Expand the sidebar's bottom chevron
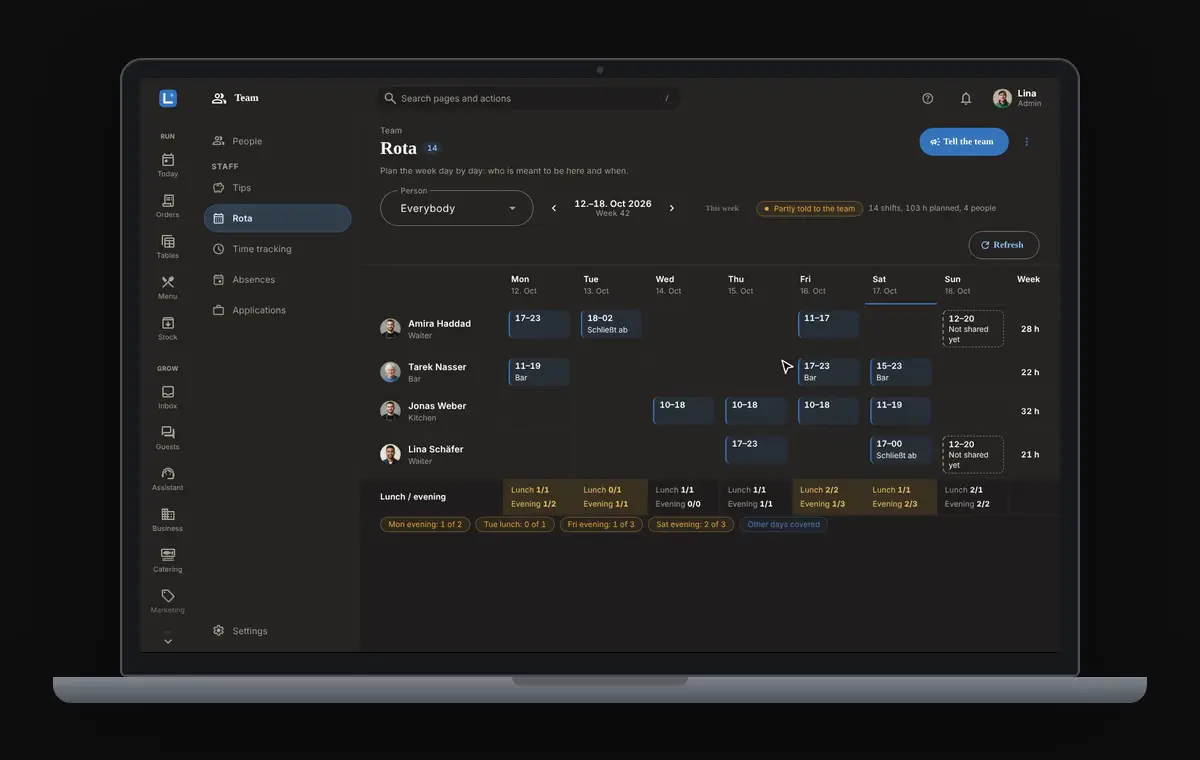The height and width of the screenshot is (760, 1200). [x=167, y=641]
